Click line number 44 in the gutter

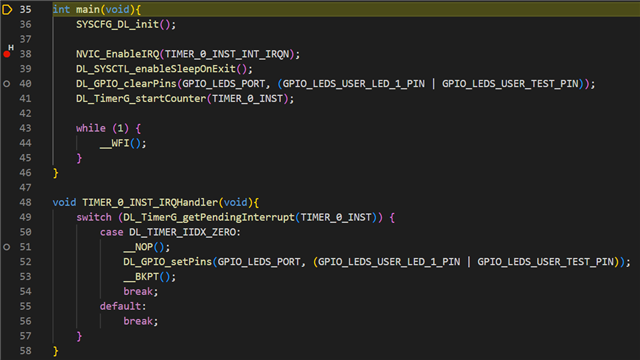pyautogui.click(x=25, y=143)
